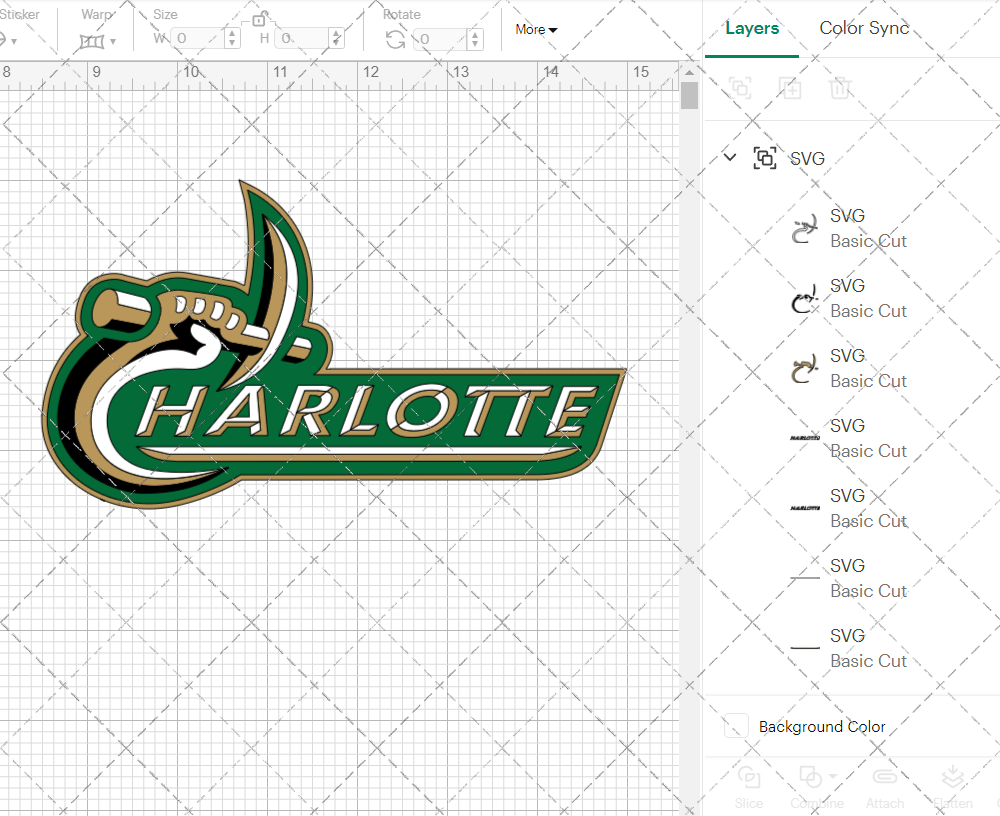Duplicate the layer using the plus icon

[791, 88]
